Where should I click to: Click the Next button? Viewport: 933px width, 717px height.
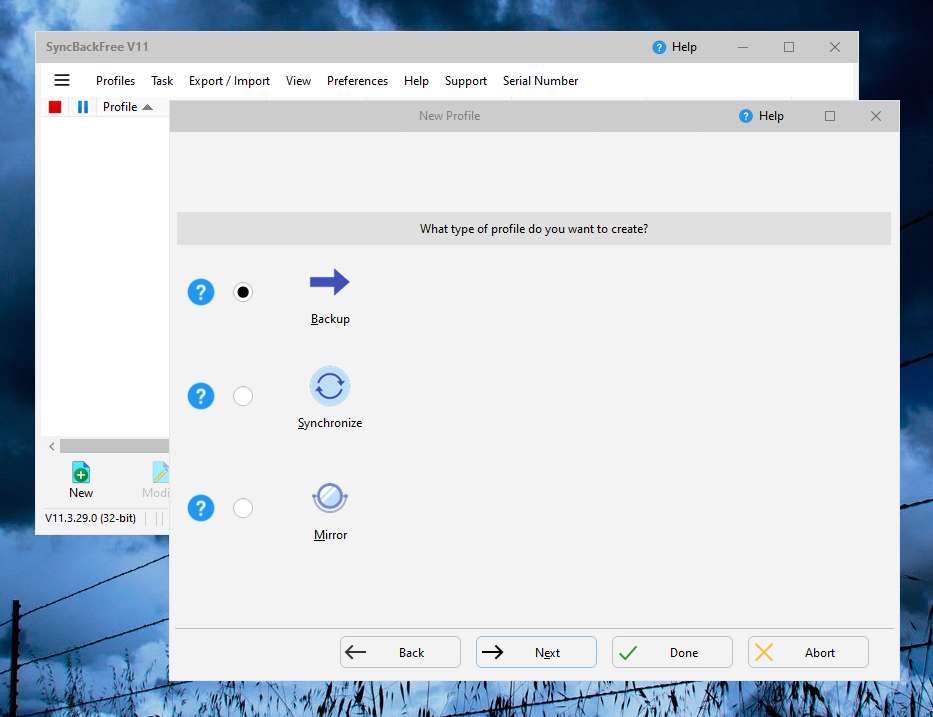coord(536,652)
